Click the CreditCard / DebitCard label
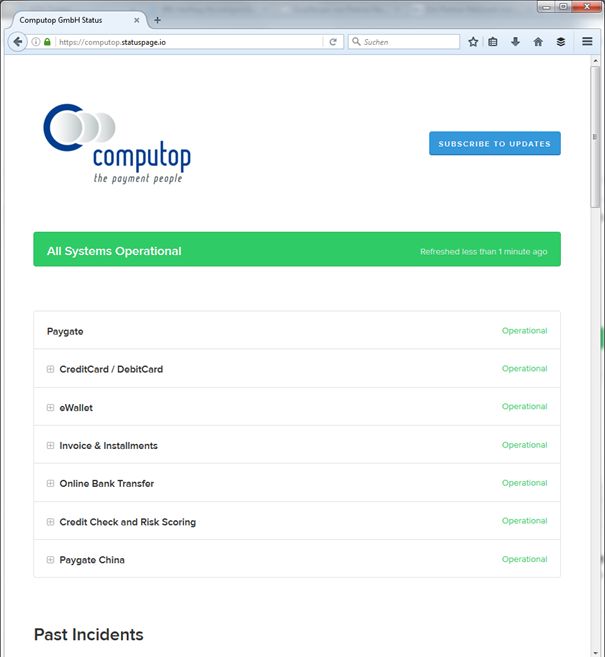 (x=111, y=369)
